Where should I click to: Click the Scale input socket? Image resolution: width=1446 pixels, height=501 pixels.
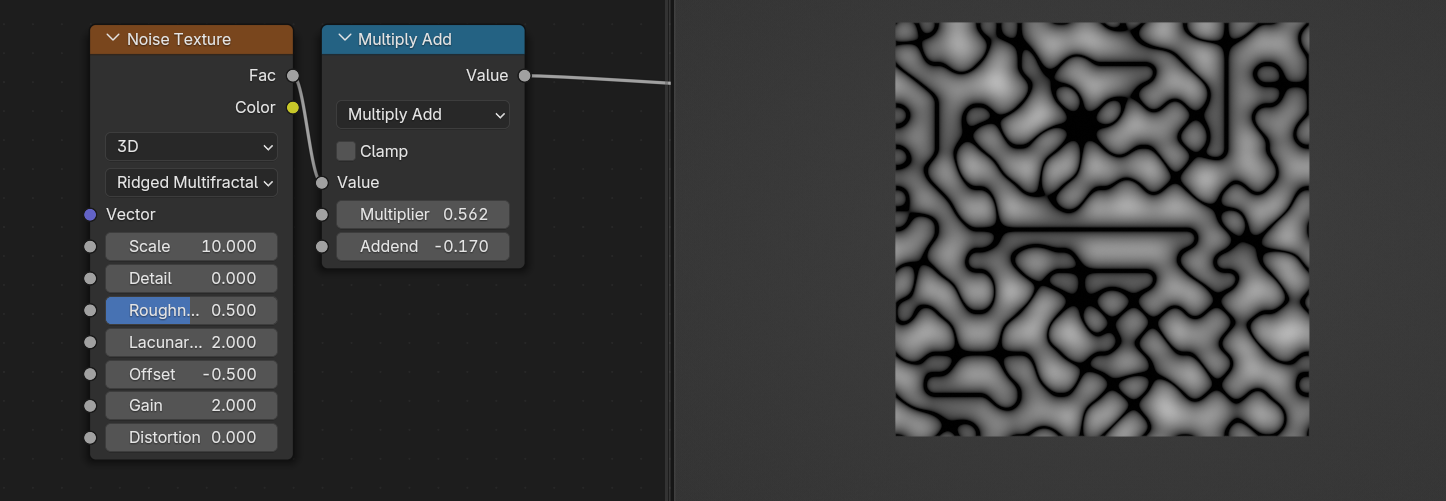coord(90,246)
